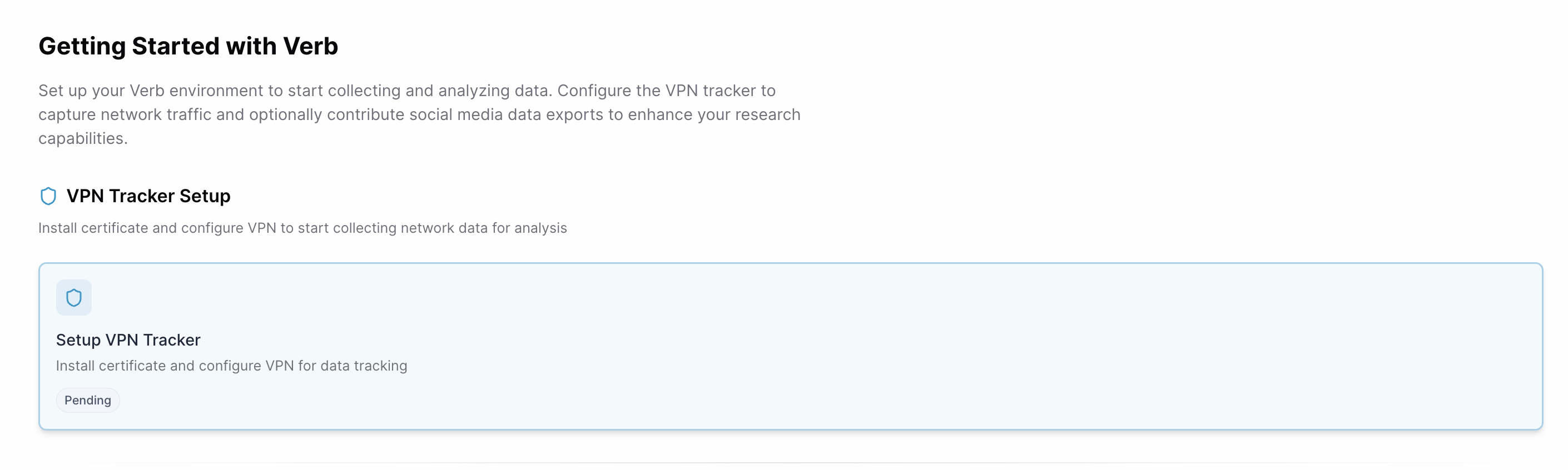Viewport: 1568px width, 470px height.
Task: Click the card text "Install certificate and configure VPN for data tracking"
Action: pos(231,366)
